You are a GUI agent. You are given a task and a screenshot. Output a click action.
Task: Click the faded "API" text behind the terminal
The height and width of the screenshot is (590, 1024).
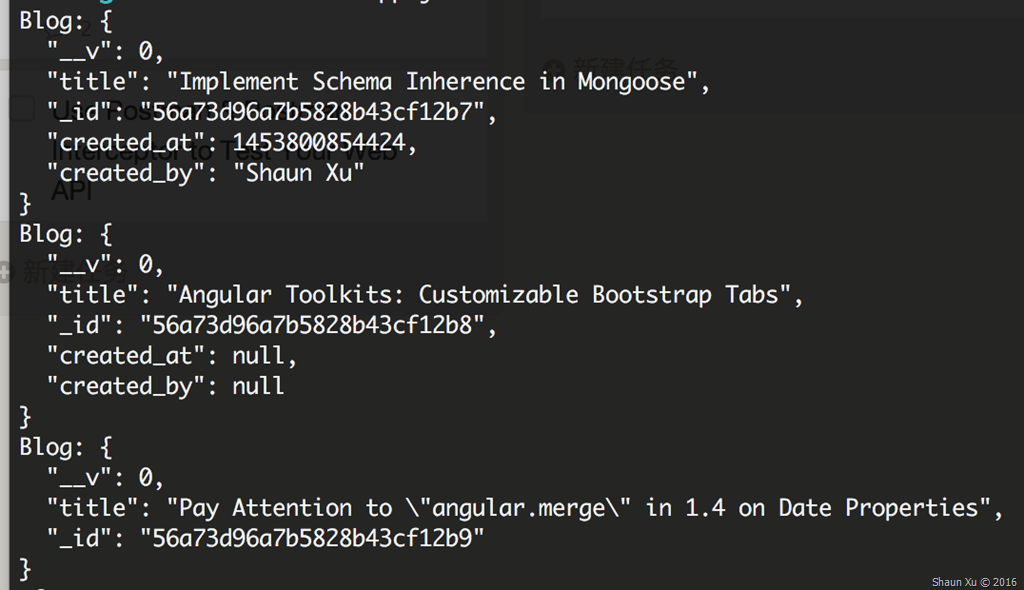(x=72, y=190)
